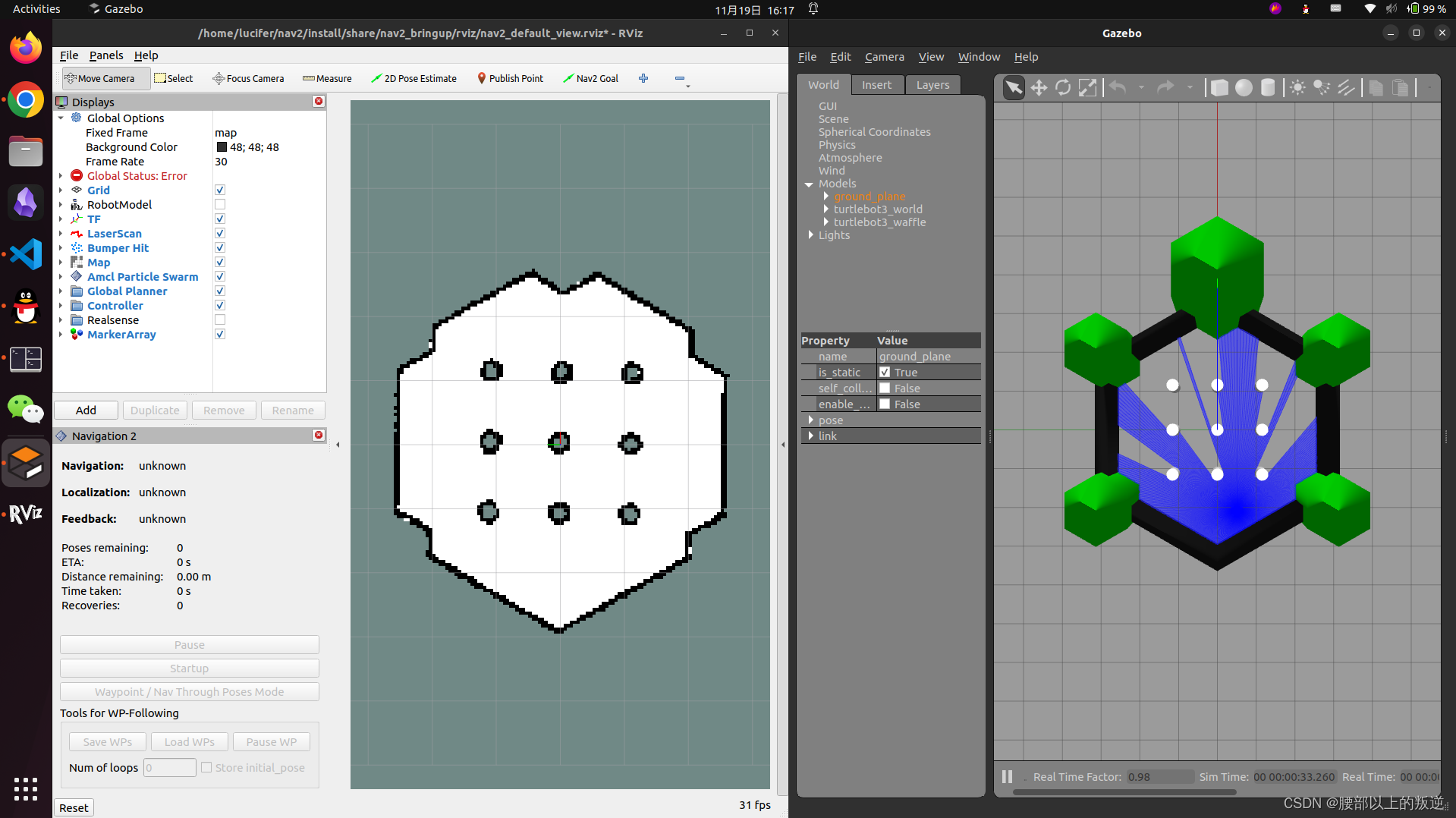Select the Gazebo scale mode tool
This screenshot has height=818, width=1456.
tap(1087, 87)
